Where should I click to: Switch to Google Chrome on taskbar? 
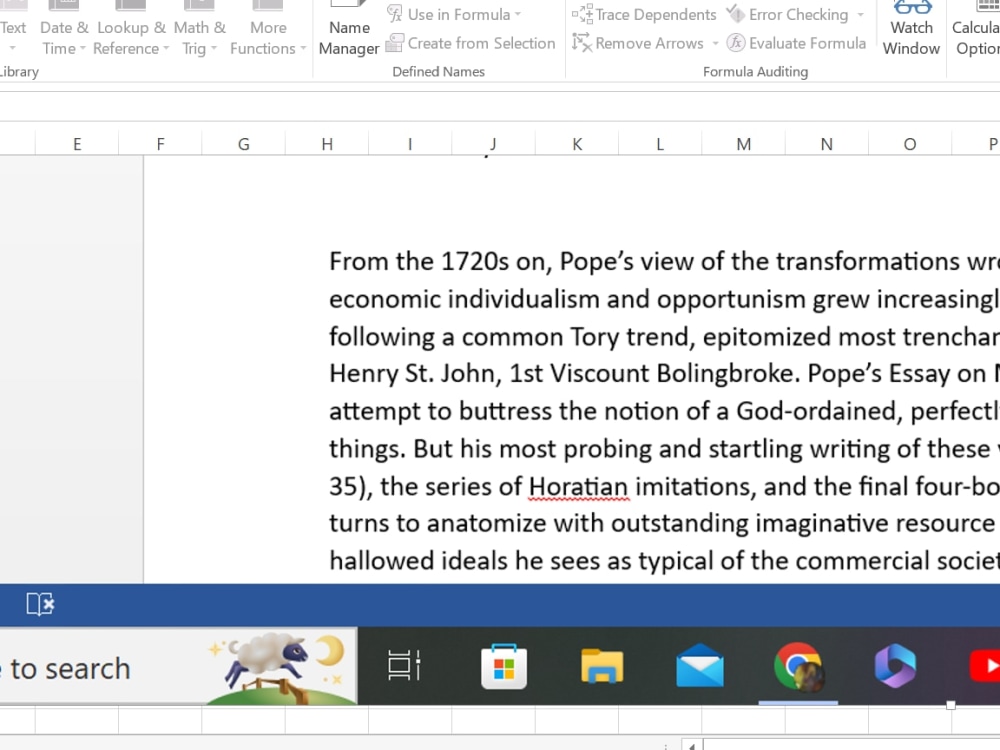tap(798, 666)
